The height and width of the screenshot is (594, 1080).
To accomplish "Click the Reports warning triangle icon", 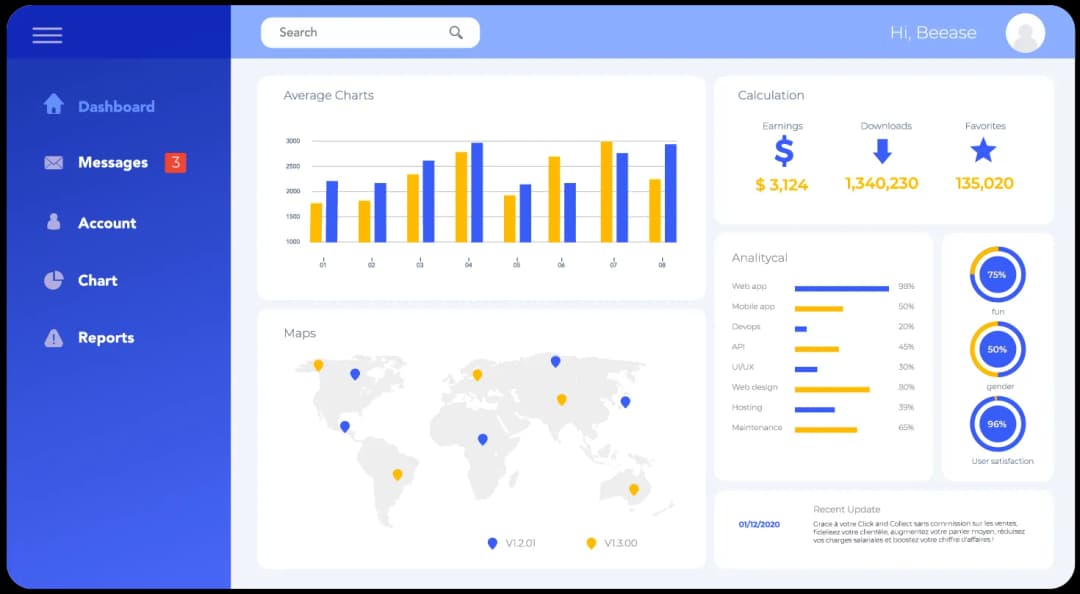I will tap(53, 338).
